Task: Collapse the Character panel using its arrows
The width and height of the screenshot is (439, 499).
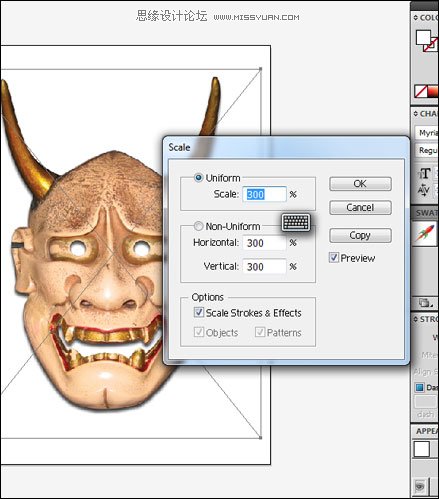Action: (415, 113)
